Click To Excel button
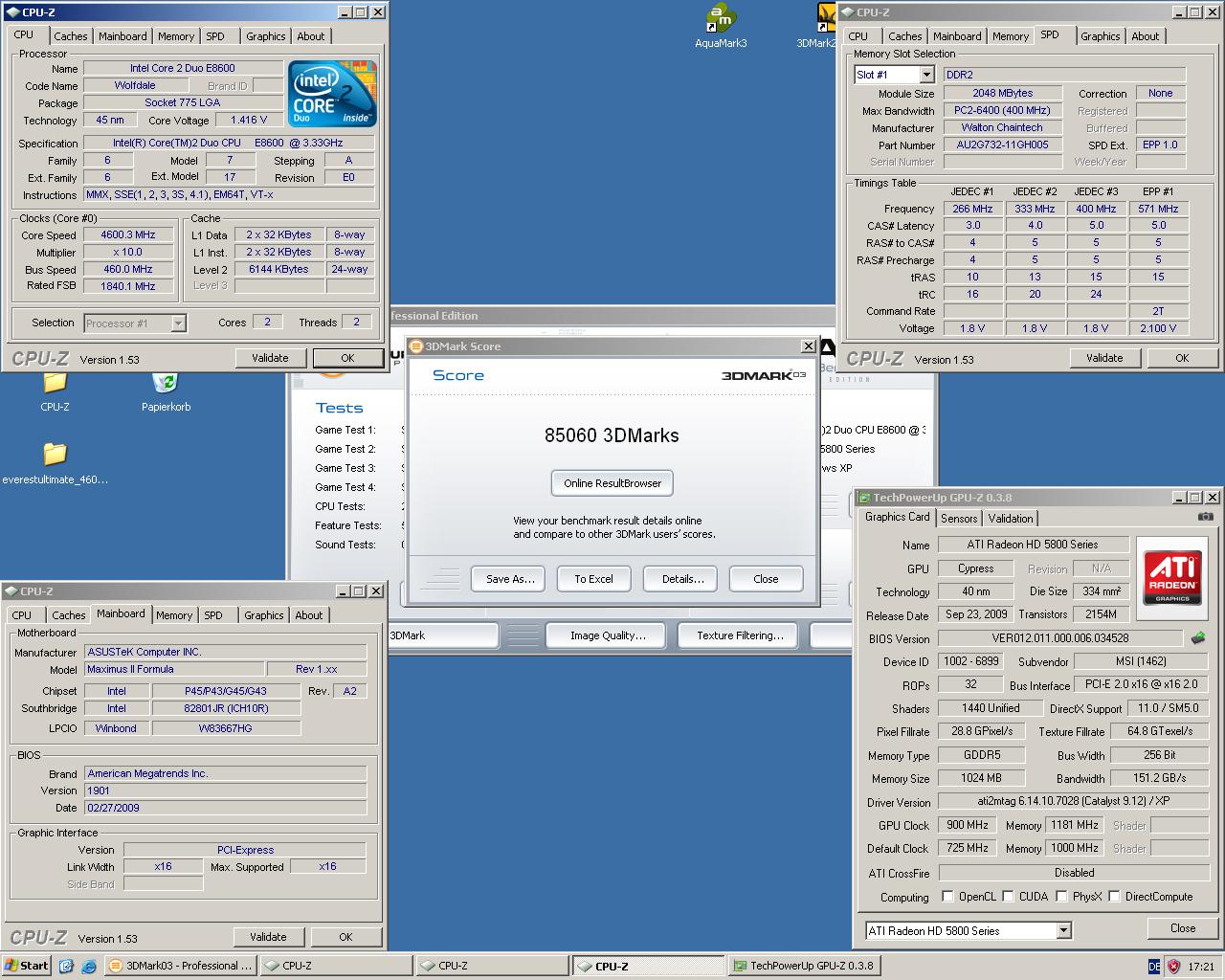The height and width of the screenshot is (980, 1225). click(593, 579)
